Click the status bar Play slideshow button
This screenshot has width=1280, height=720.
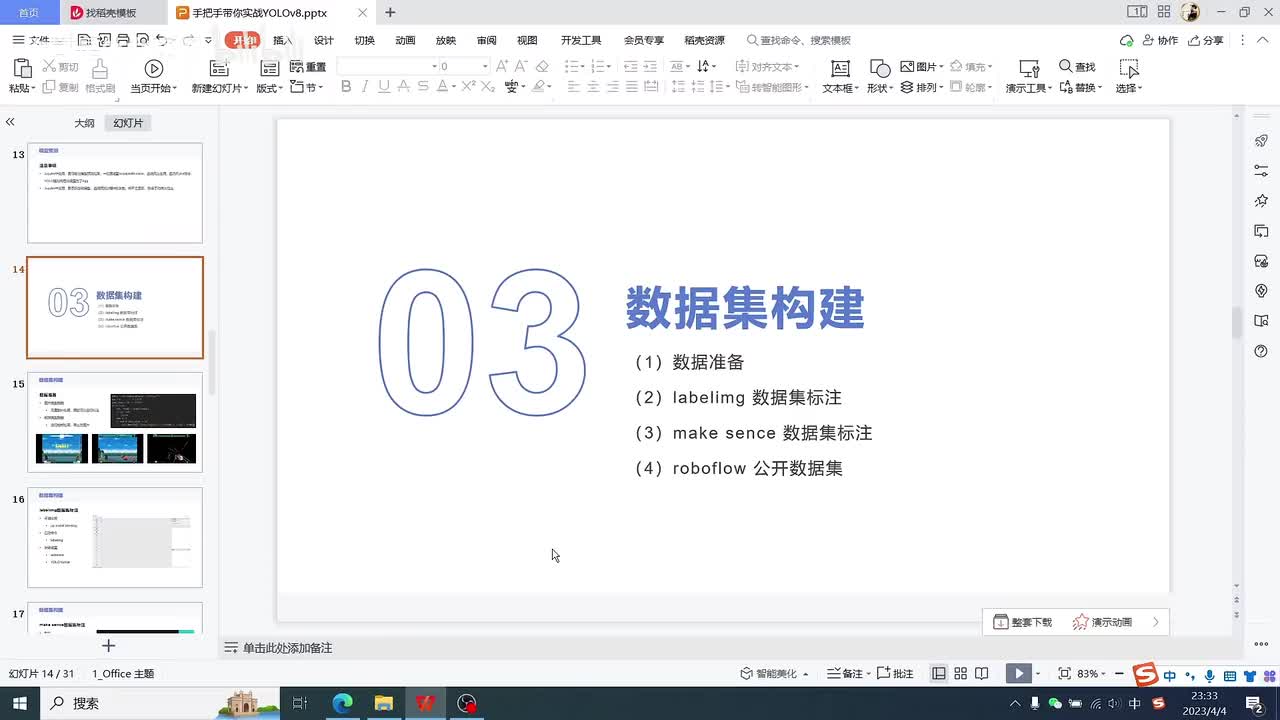point(1018,674)
